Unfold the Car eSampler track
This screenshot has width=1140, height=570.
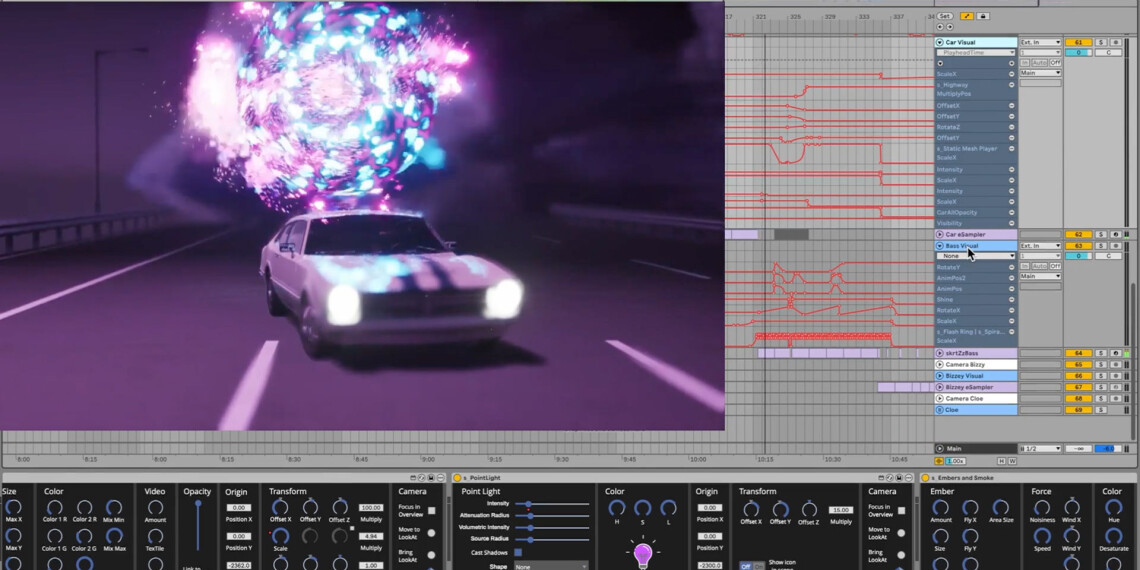point(940,234)
